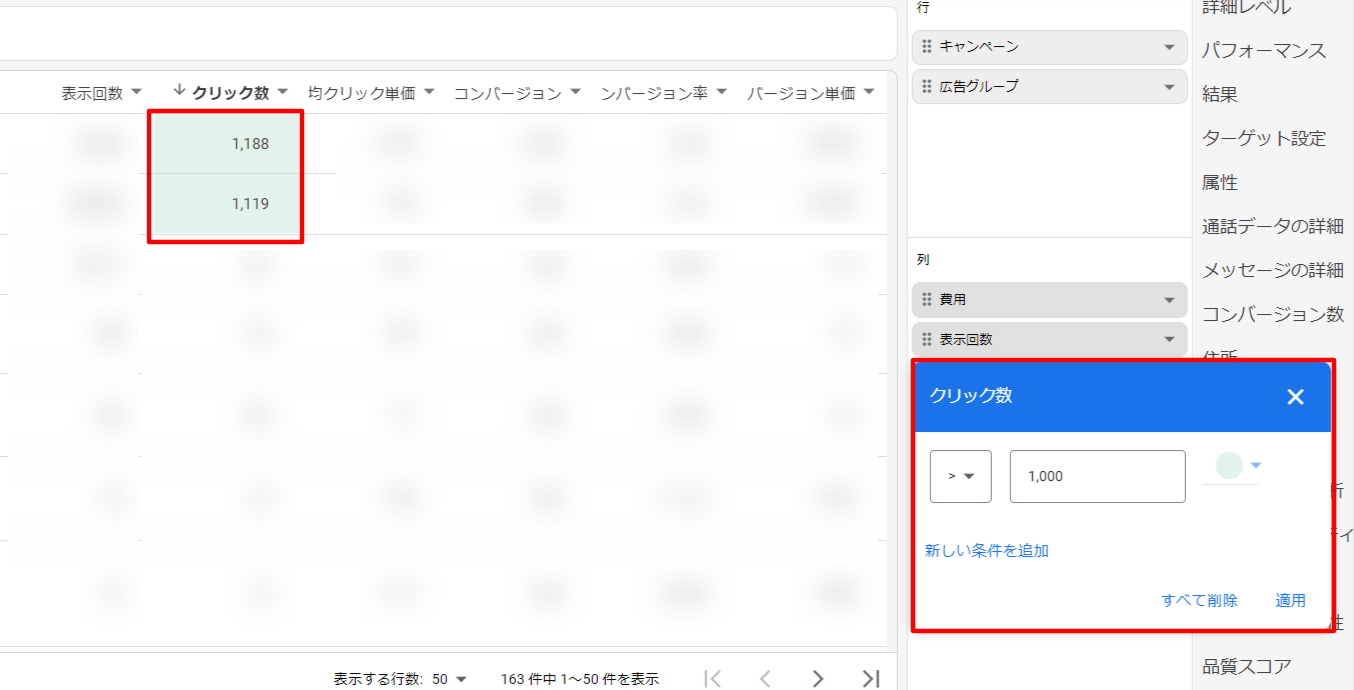Go to the first page of results

[x=712, y=679]
